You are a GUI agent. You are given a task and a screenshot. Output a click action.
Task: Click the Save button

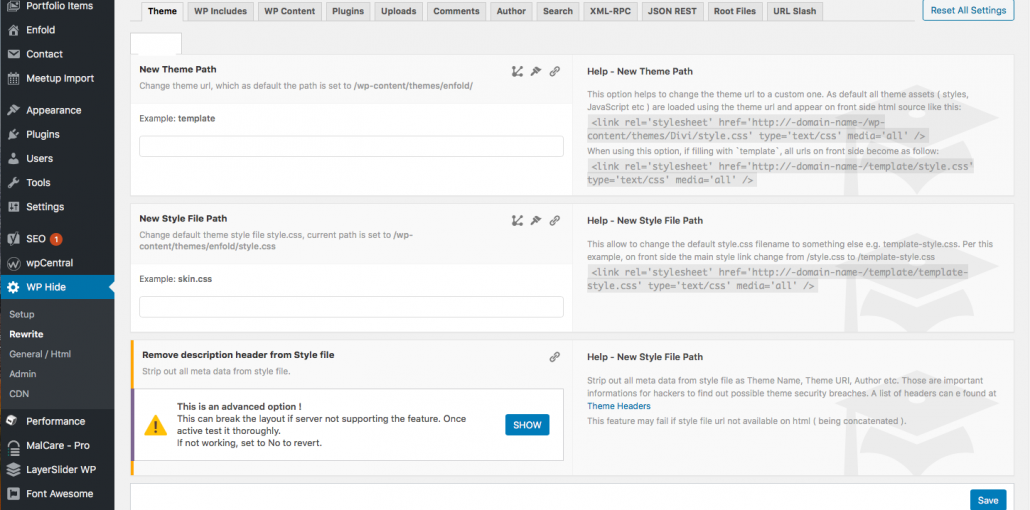coord(987,500)
